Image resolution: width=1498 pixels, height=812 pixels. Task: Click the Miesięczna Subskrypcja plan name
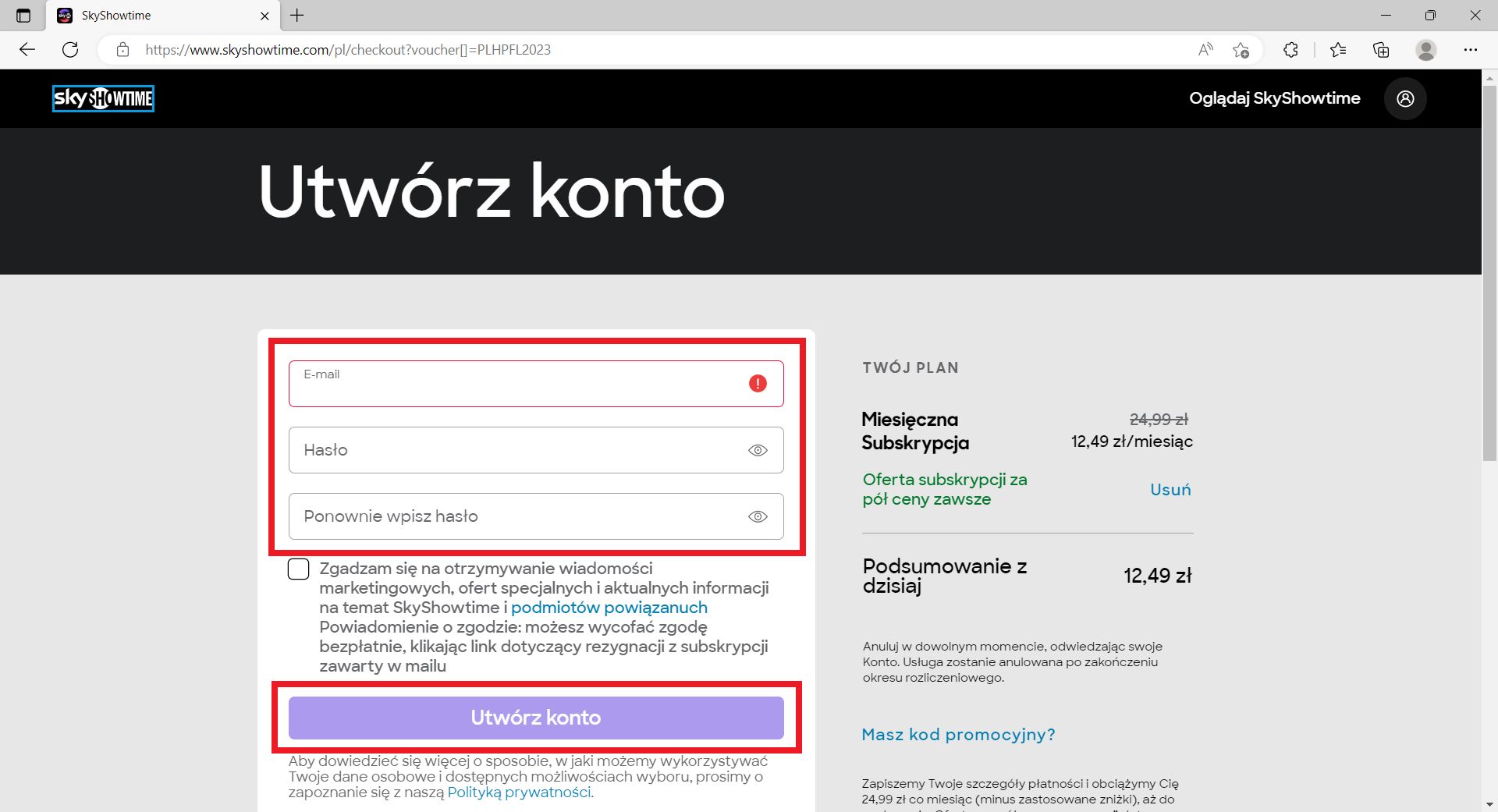coord(915,431)
